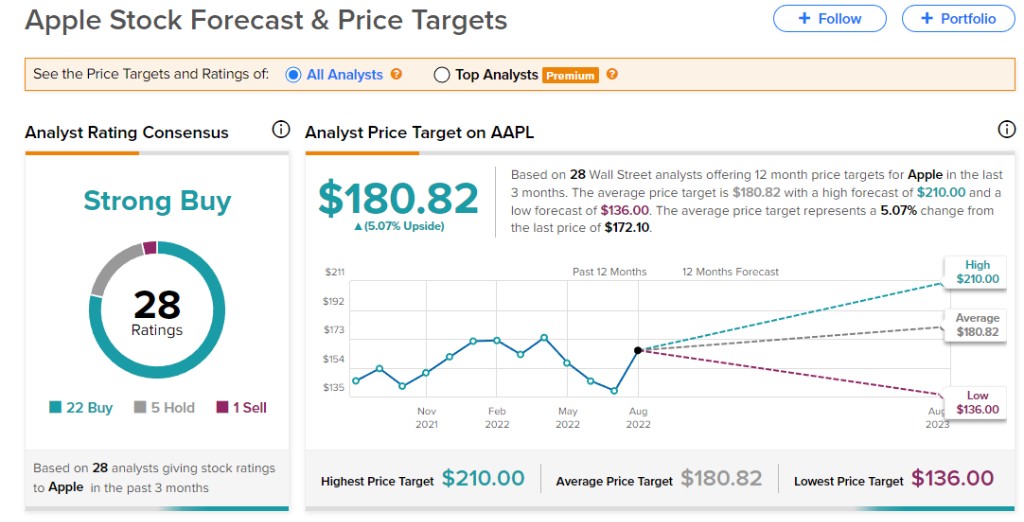Select the Top Analysts radio button
1024x522 pixels.
click(442, 74)
